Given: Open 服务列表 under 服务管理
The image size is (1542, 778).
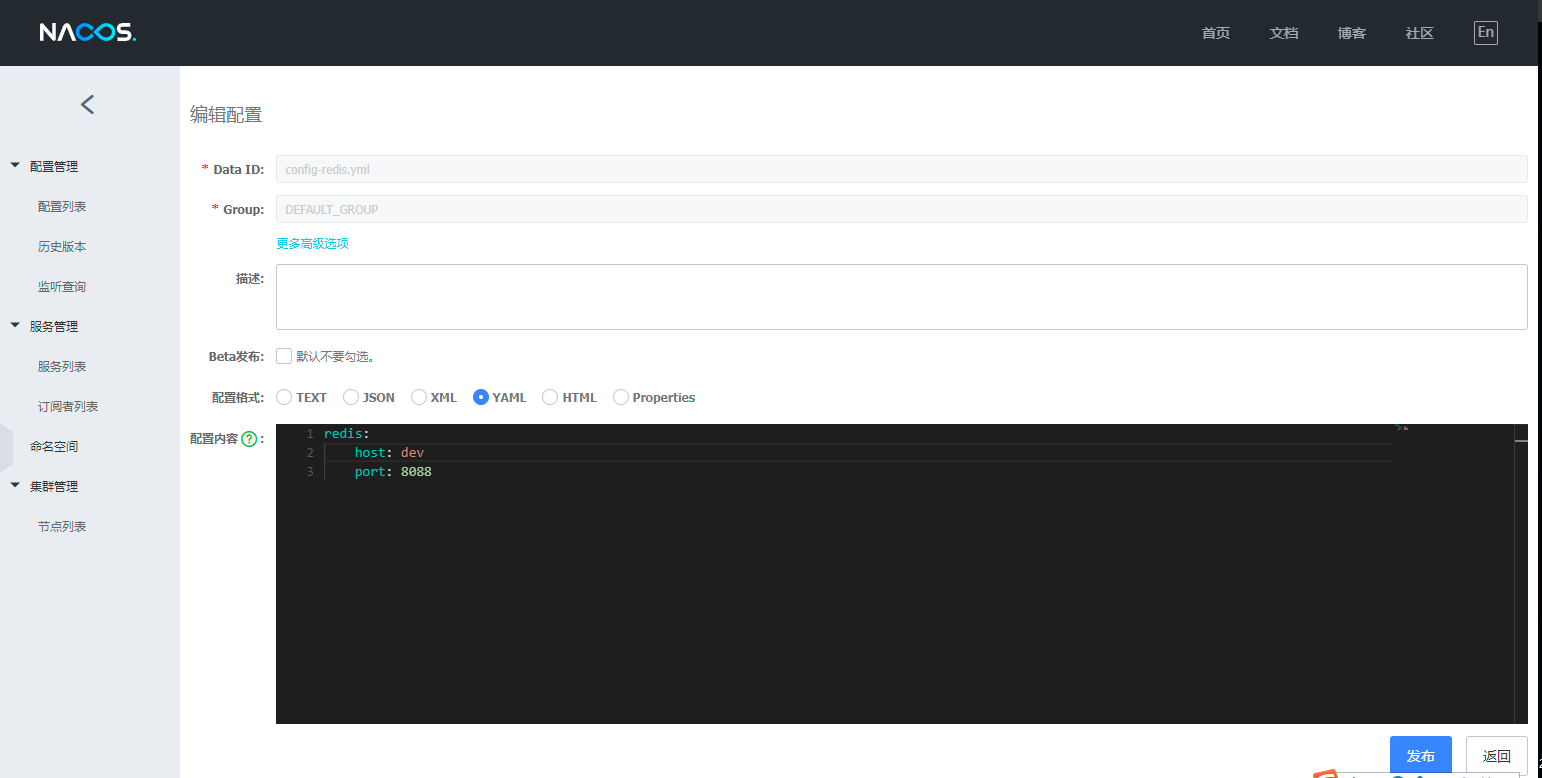Looking at the screenshot, I should pos(62,365).
